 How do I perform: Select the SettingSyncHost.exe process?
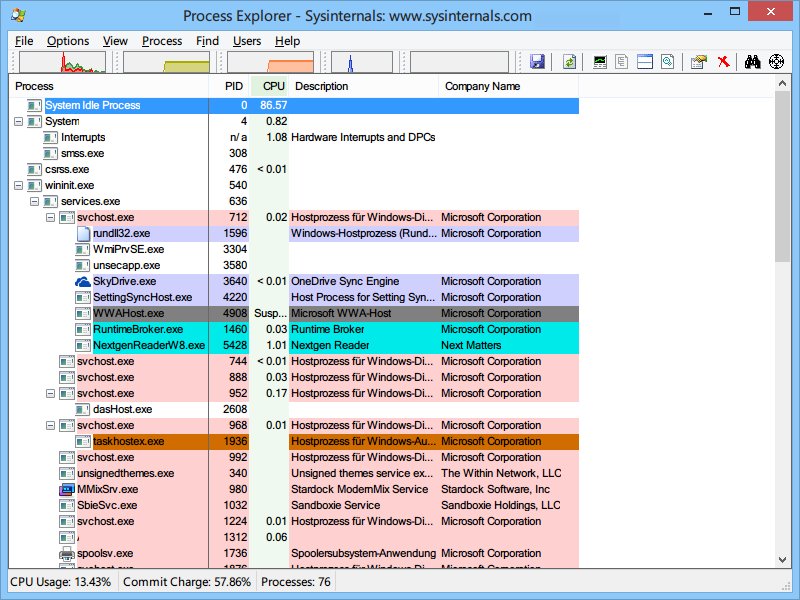coord(142,297)
